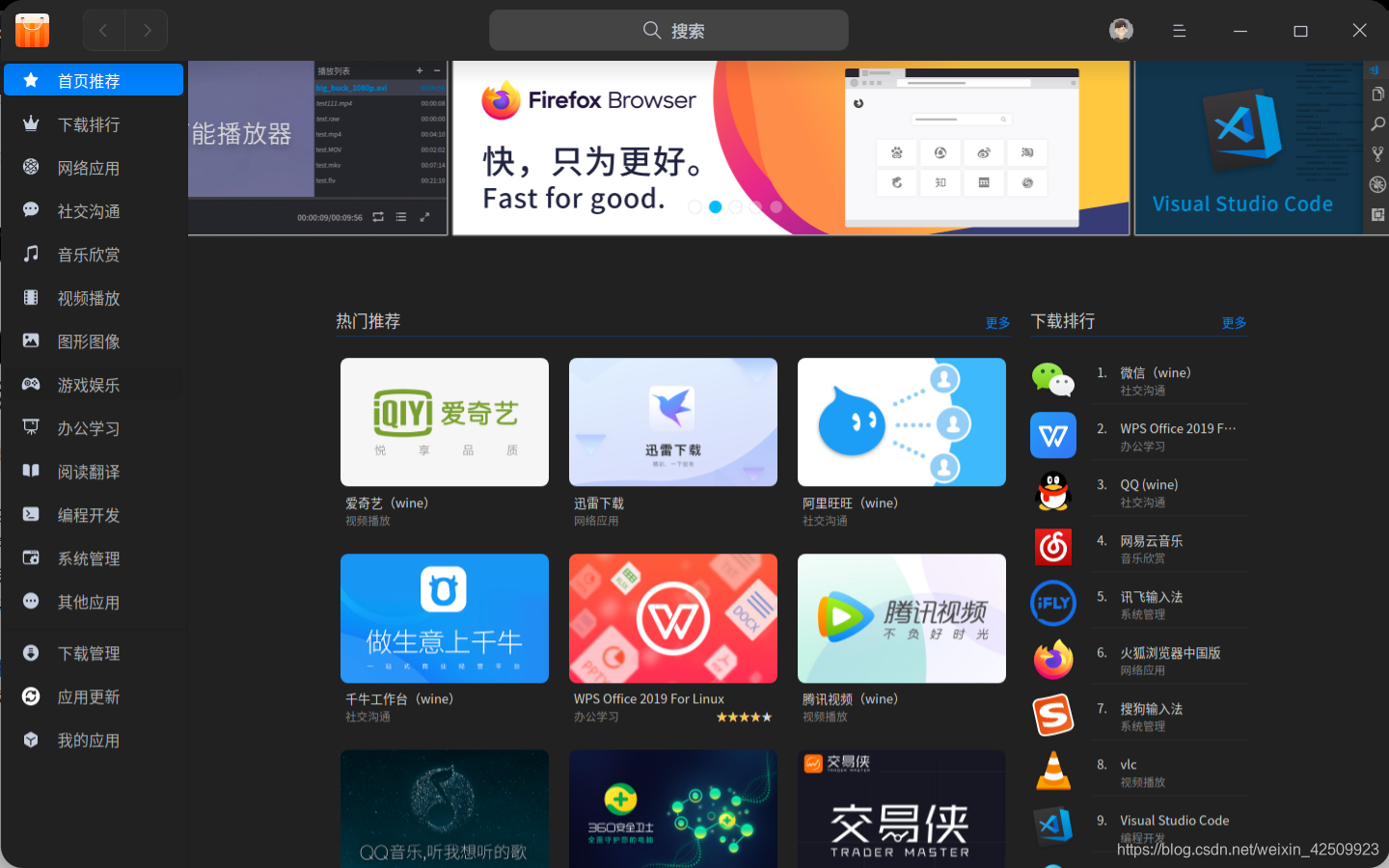Open the WPS Office 2019 For Linux card
The width and height of the screenshot is (1389, 868).
coord(673,618)
